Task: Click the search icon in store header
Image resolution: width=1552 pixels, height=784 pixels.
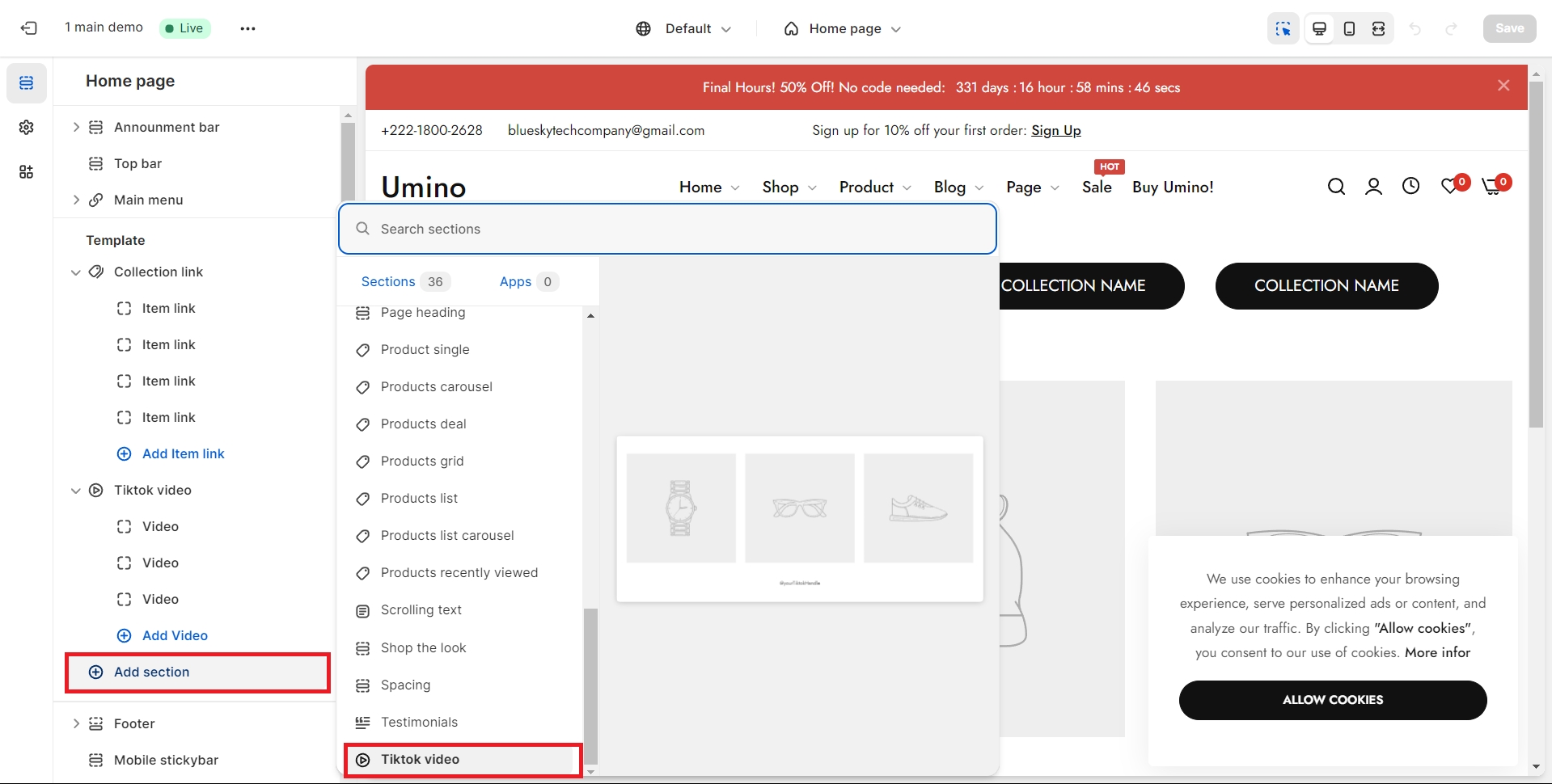Action: point(1336,187)
